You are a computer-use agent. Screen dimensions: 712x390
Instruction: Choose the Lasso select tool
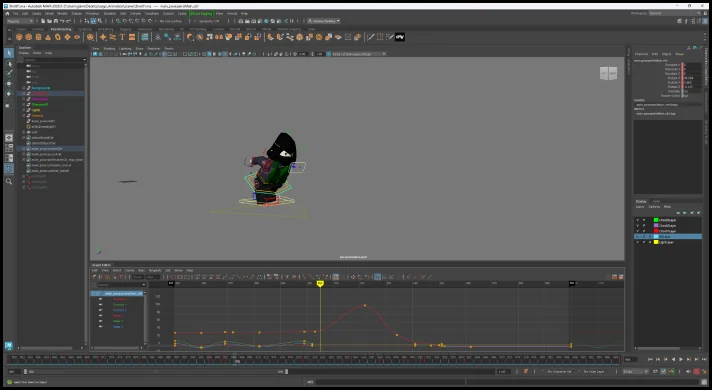pyautogui.click(x=9, y=64)
